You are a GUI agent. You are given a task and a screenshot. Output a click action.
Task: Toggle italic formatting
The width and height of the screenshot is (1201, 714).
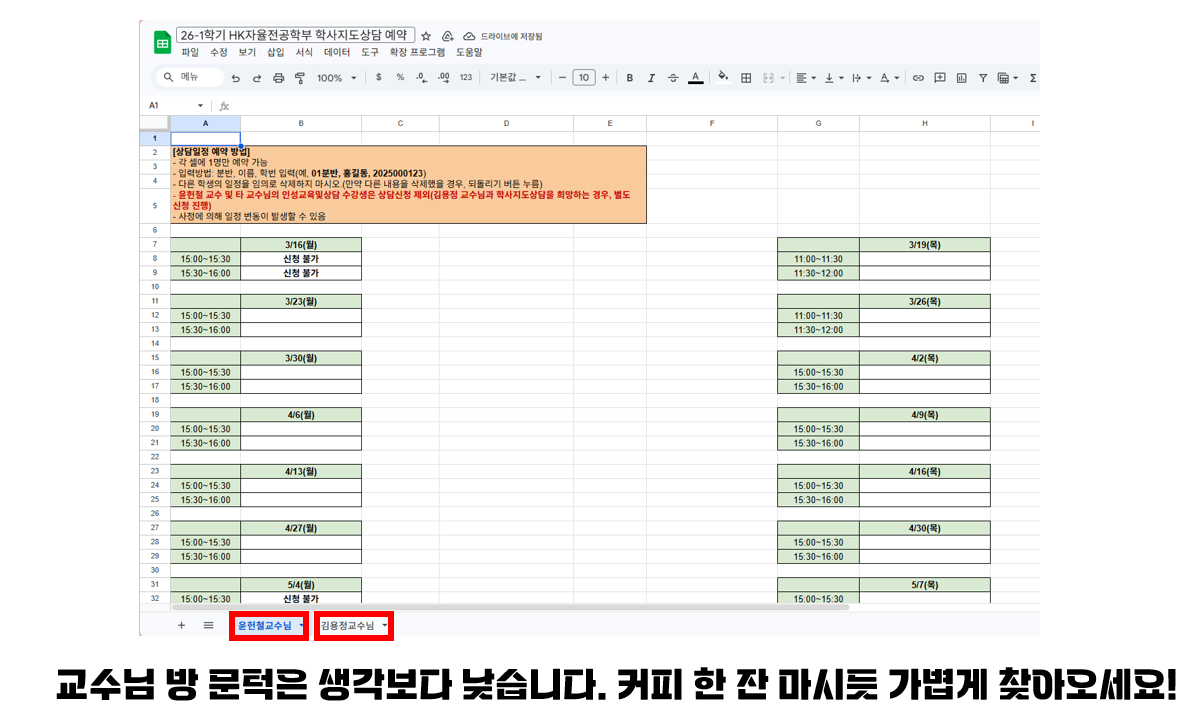(651, 78)
